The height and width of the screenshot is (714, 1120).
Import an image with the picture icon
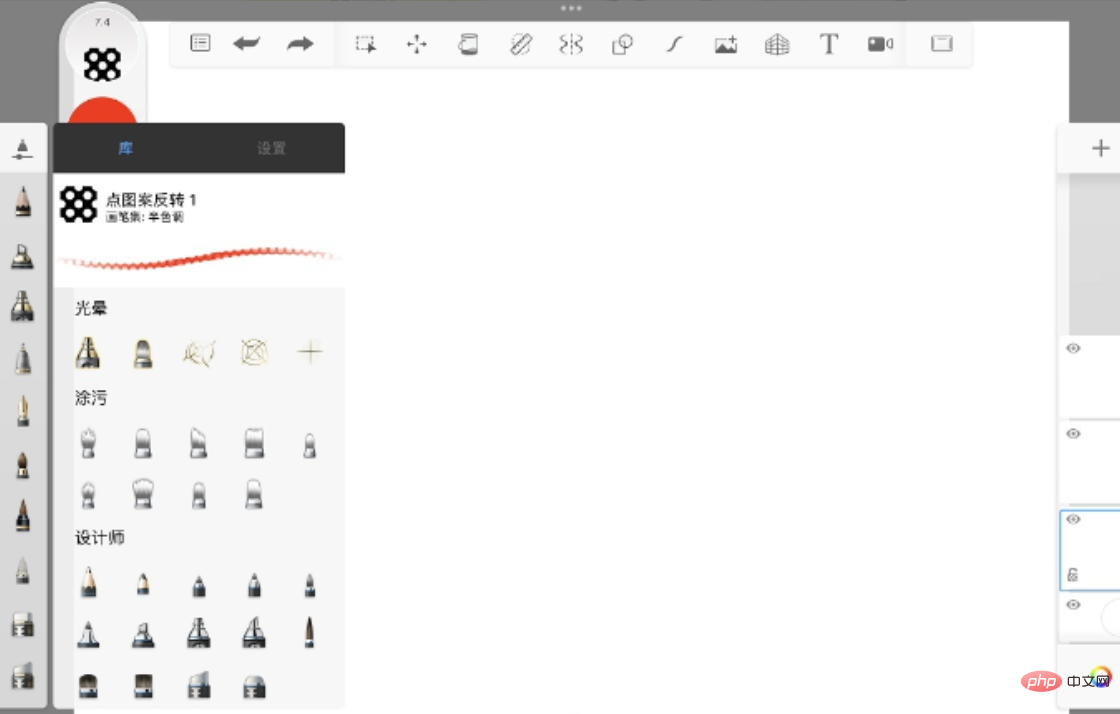pos(726,44)
